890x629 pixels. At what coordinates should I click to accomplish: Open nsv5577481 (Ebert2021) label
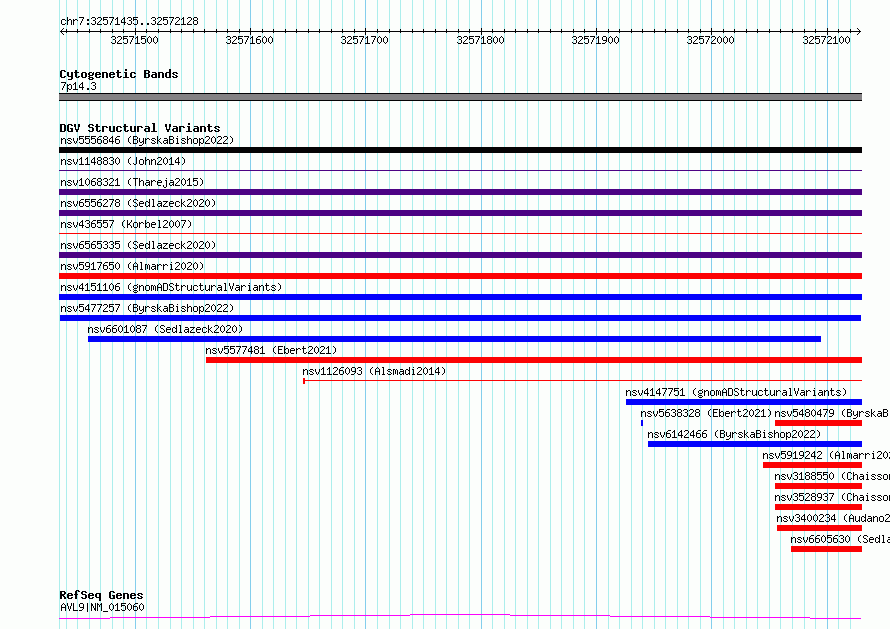tap(271, 350)
